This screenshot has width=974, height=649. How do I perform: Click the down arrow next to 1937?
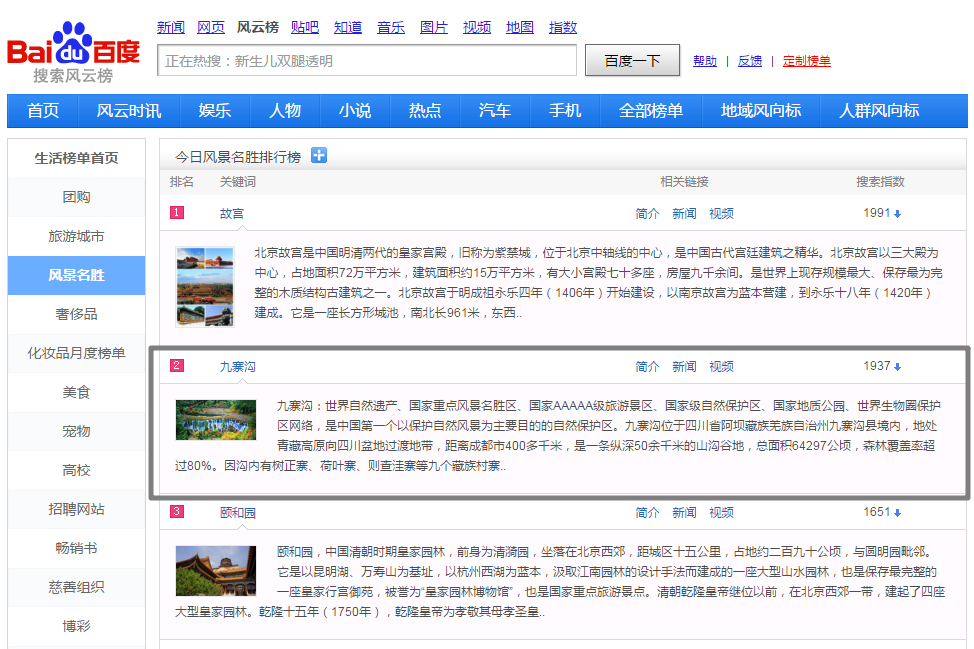(x=898, y=366)
